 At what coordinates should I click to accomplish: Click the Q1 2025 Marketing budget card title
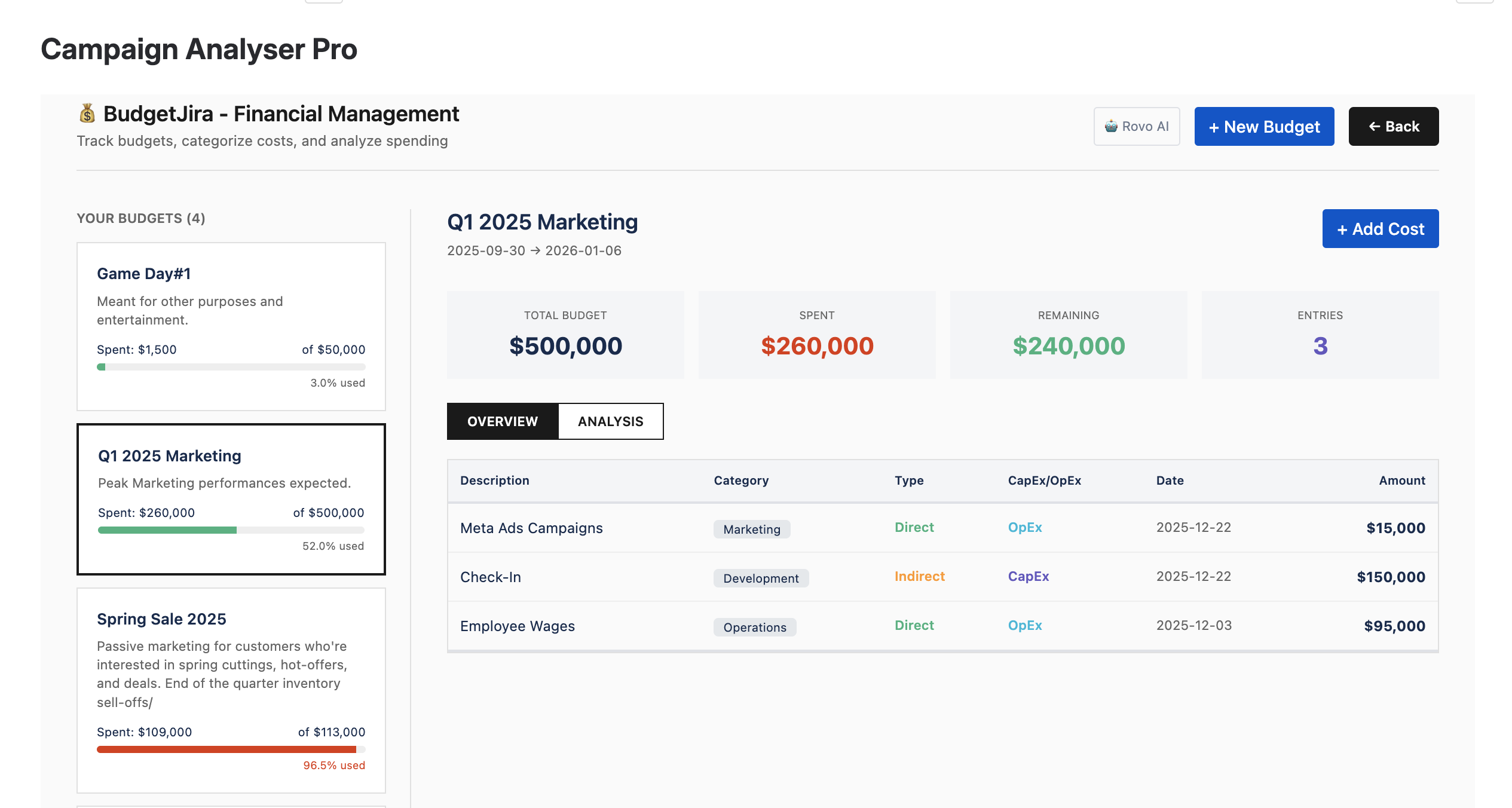(x=170, y=456)
